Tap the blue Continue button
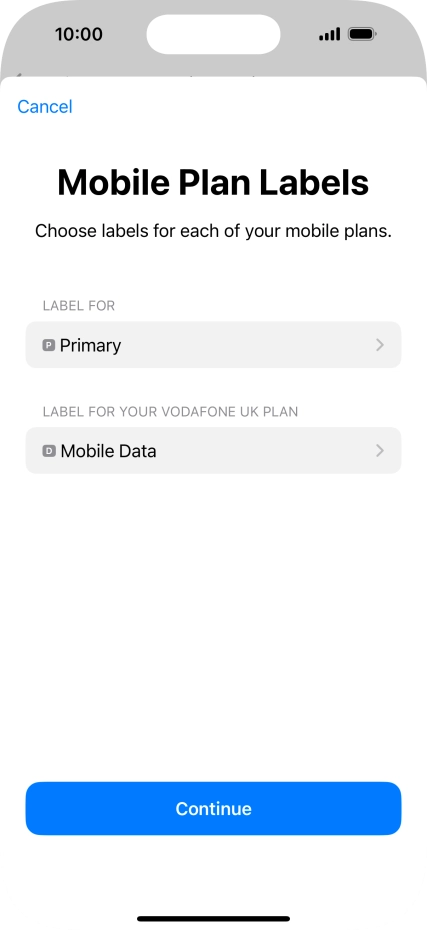The image size is (427, 930). (x=214, y=808)
